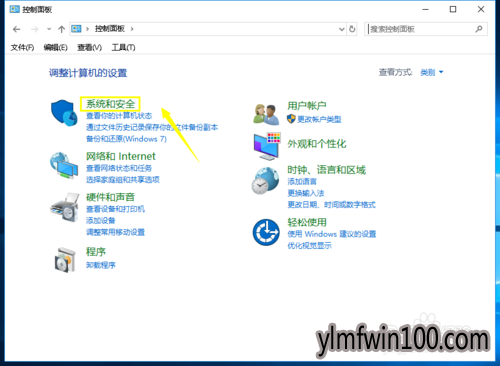
Task: Open the 用户帐户 category
Action: pyautogui.click(x=307, y=106)
